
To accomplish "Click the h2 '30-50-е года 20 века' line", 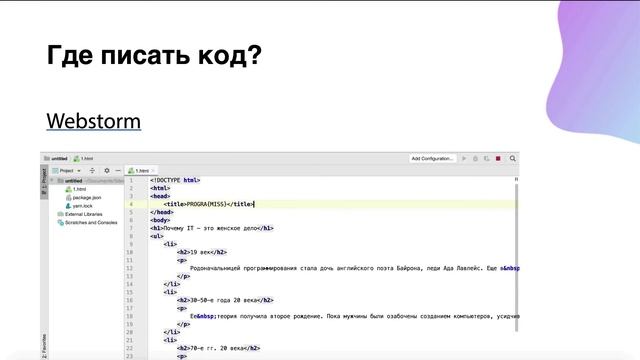I will [x=225, y=300].
